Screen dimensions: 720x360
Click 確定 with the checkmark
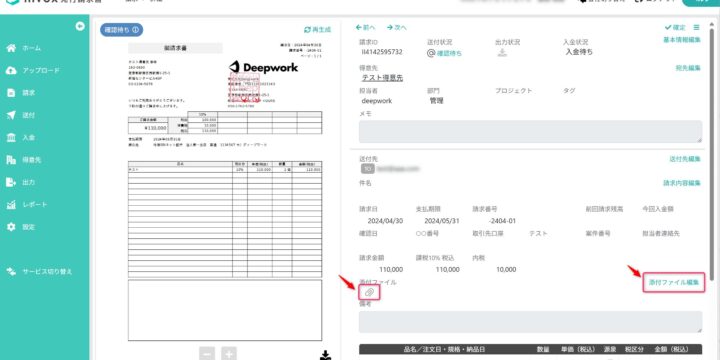tap(675, 28)
